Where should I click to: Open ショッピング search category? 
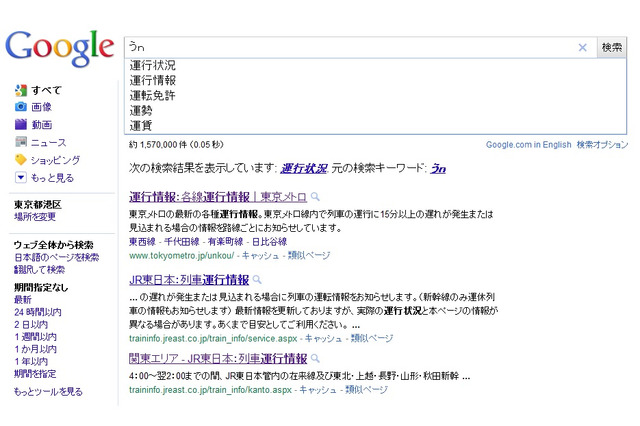click(x=56, y=160)
